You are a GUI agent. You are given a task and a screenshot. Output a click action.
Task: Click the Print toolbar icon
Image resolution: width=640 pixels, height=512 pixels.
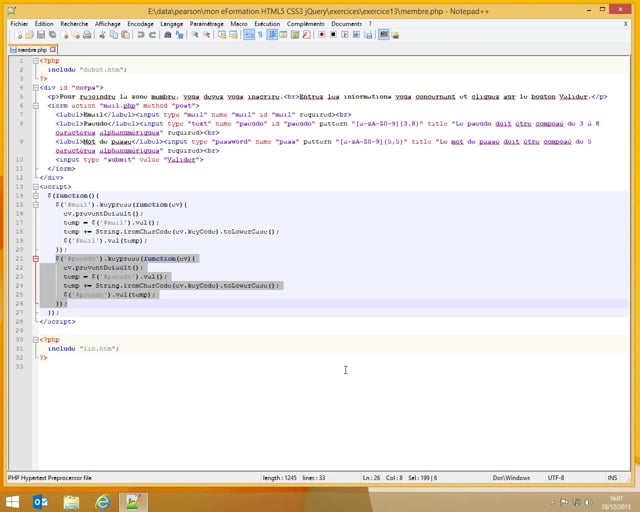point(87,35)
